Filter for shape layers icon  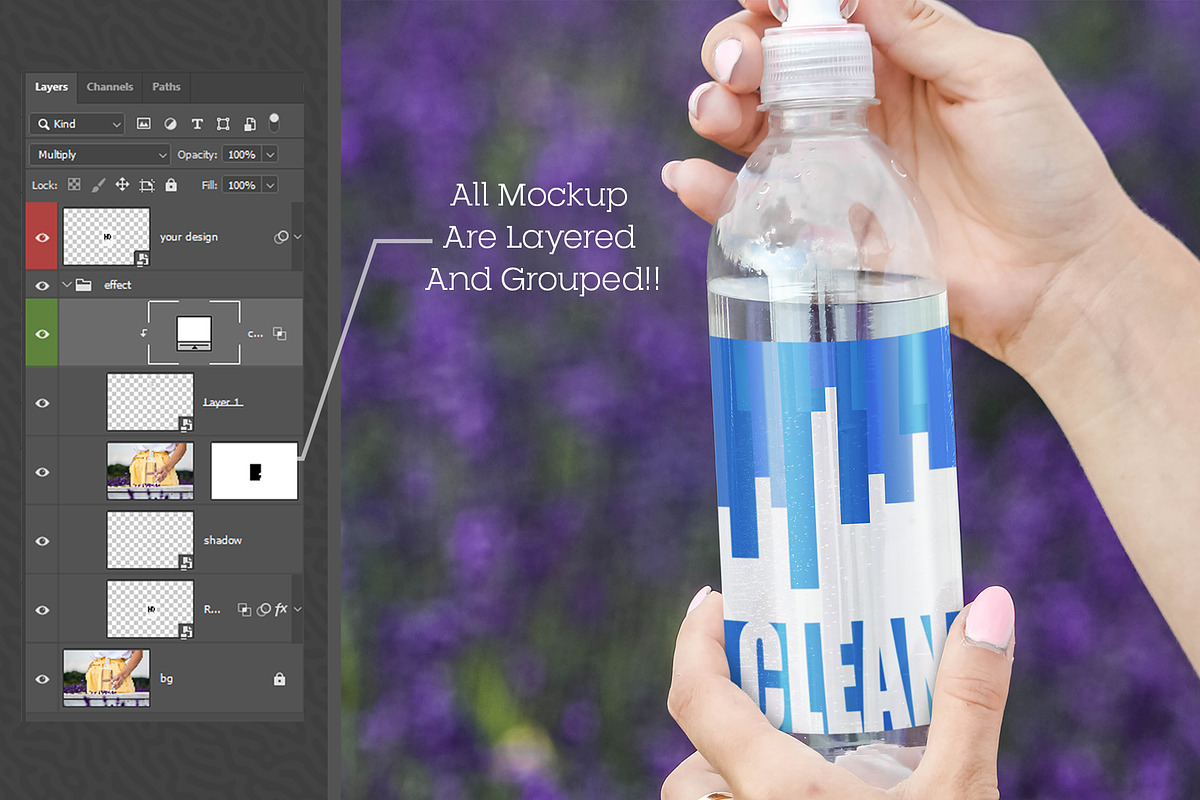tap(223, 124)
